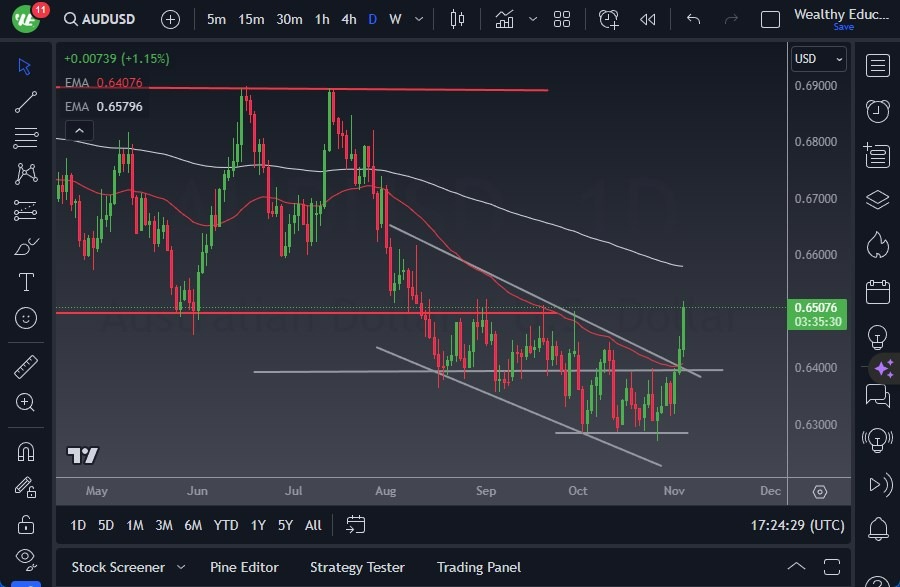Open the Indicators menu in the top toolbar
This screenshot has width=900, height=587.
point(504,18)
